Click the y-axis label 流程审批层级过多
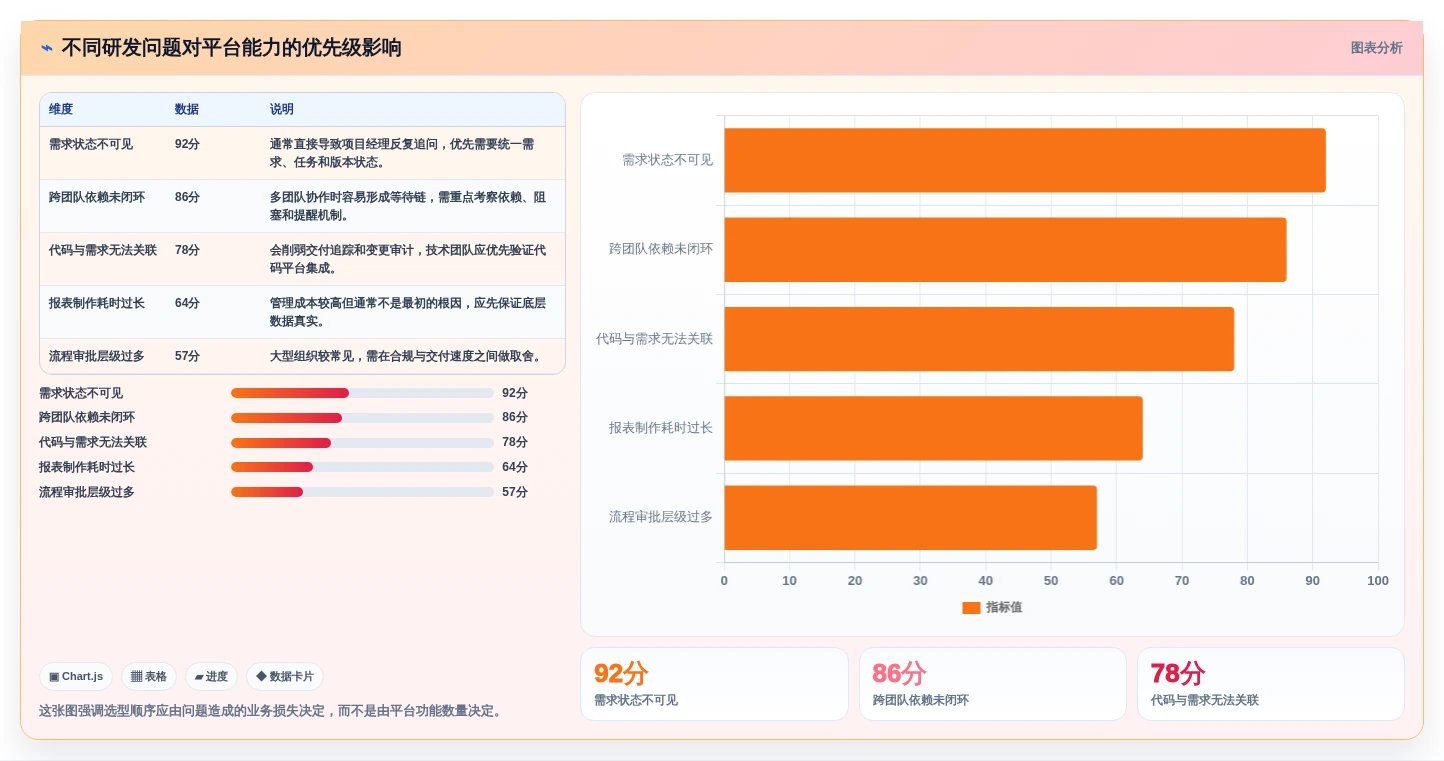The image size is (1444, 761). [x=661, y=517]
